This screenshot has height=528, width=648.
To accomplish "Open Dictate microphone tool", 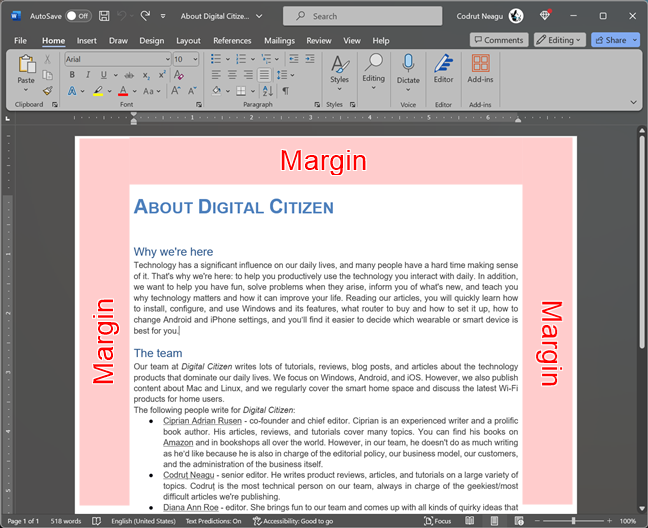I will coord(408,69).
